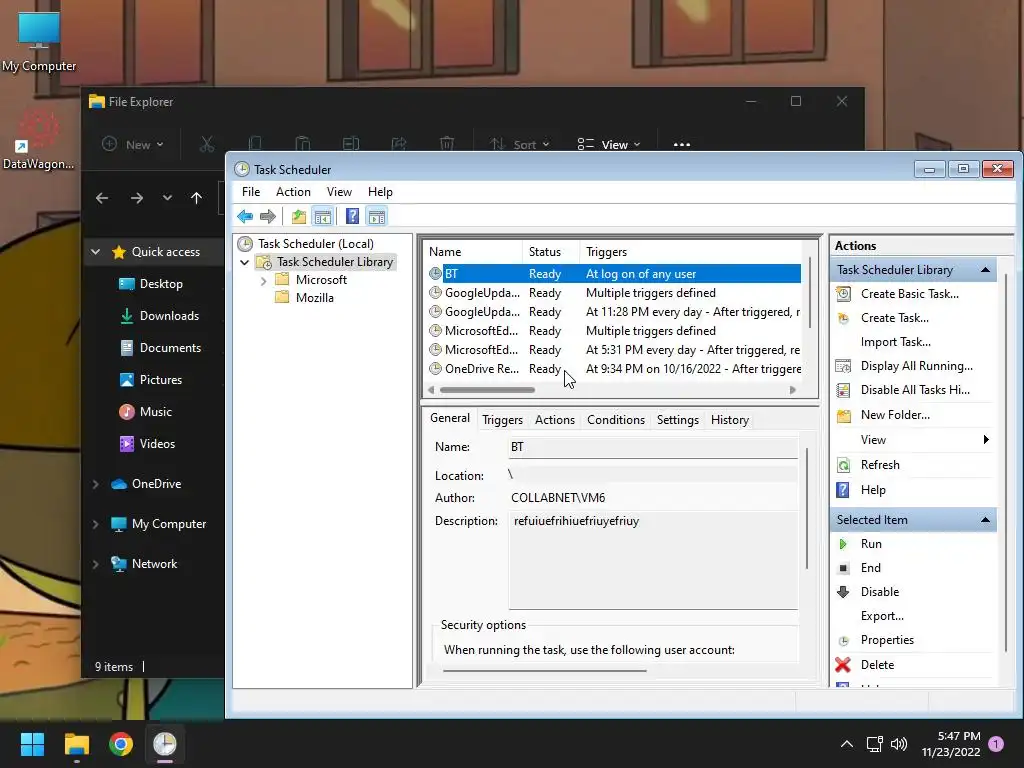The width and height of the screenshot is (1024, 768).
Task: Open the Help menu in Task Scheduler
Action: [x=380, y=192]
